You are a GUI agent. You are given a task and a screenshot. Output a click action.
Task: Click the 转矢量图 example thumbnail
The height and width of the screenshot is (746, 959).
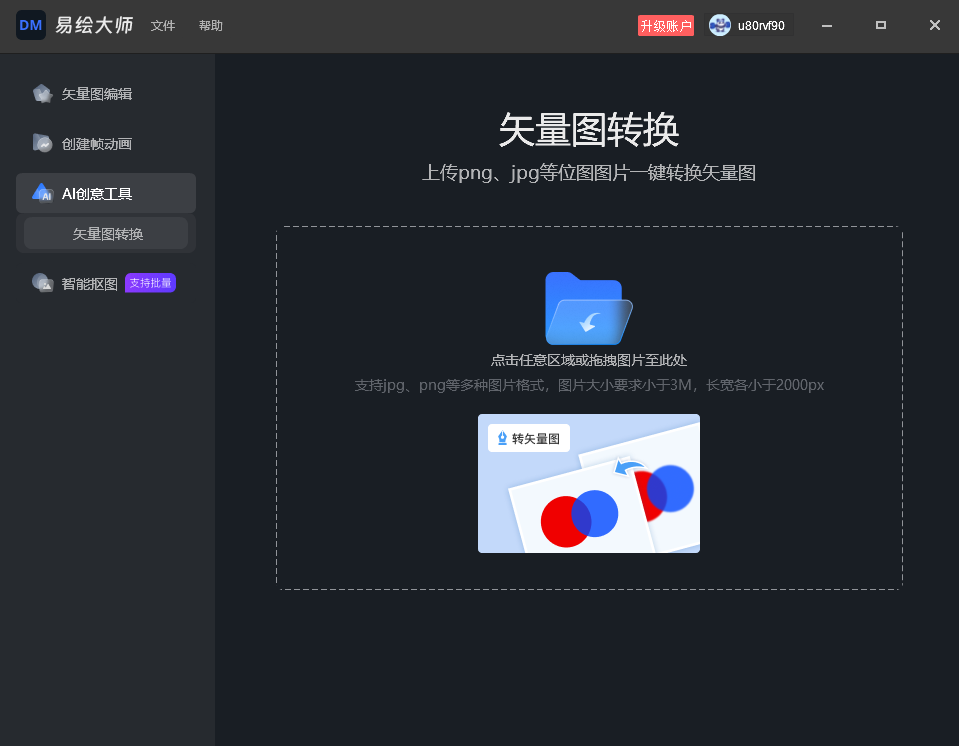[588, 483]
